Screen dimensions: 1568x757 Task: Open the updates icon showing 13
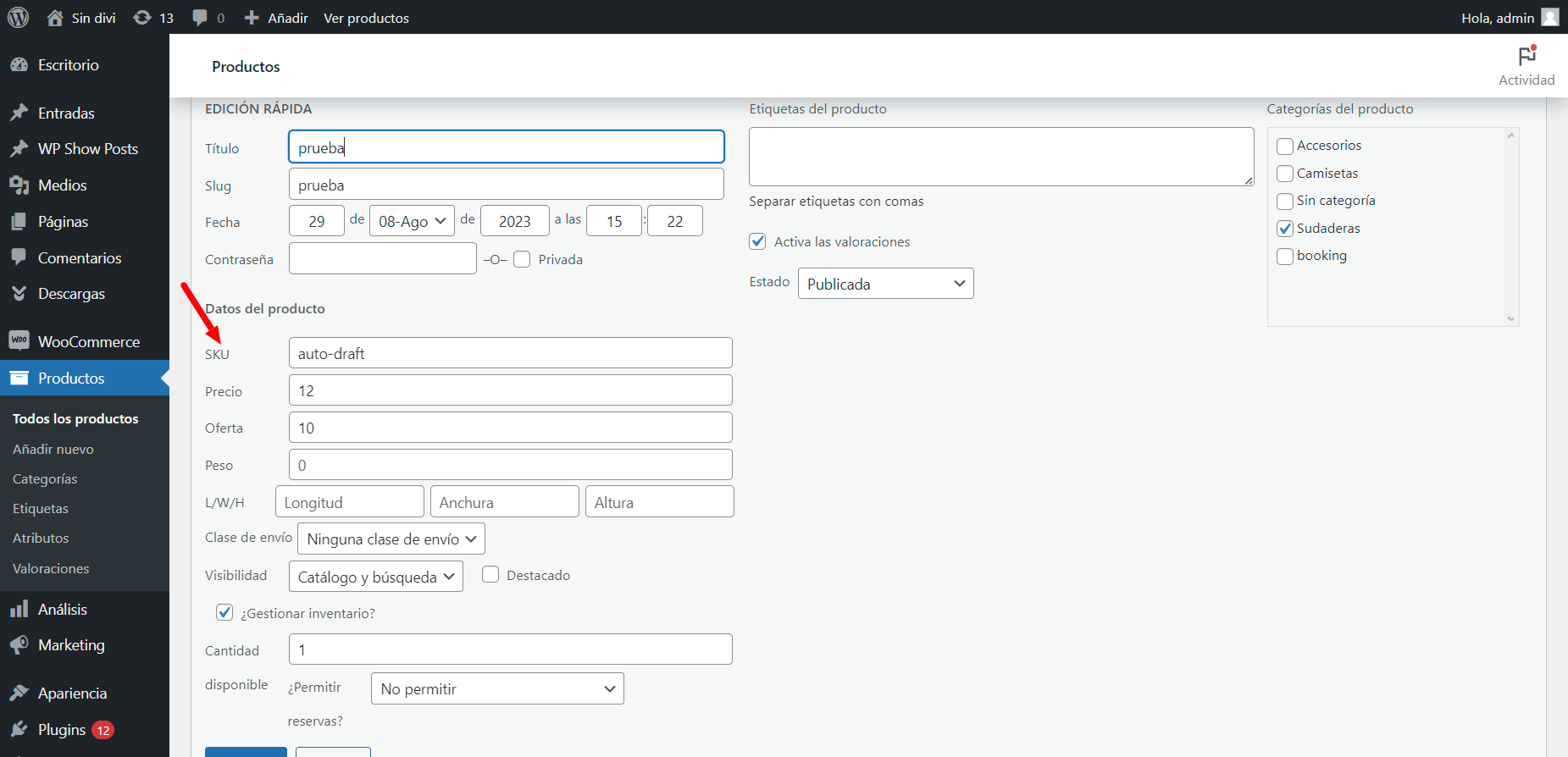pos(142,18)
